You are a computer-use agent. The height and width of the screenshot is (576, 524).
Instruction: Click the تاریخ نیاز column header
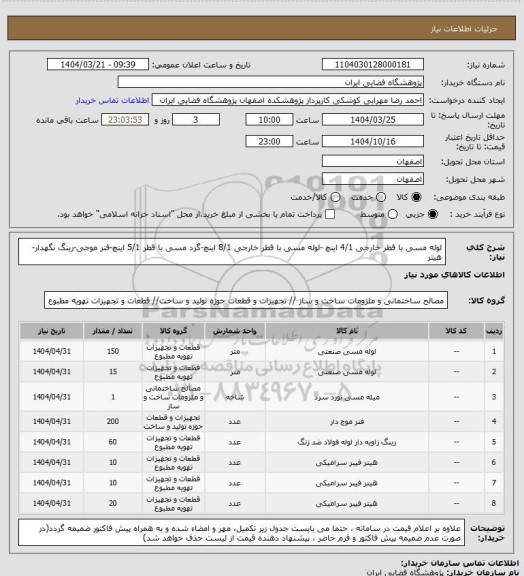pyautogui.click(x=51, y=331)
